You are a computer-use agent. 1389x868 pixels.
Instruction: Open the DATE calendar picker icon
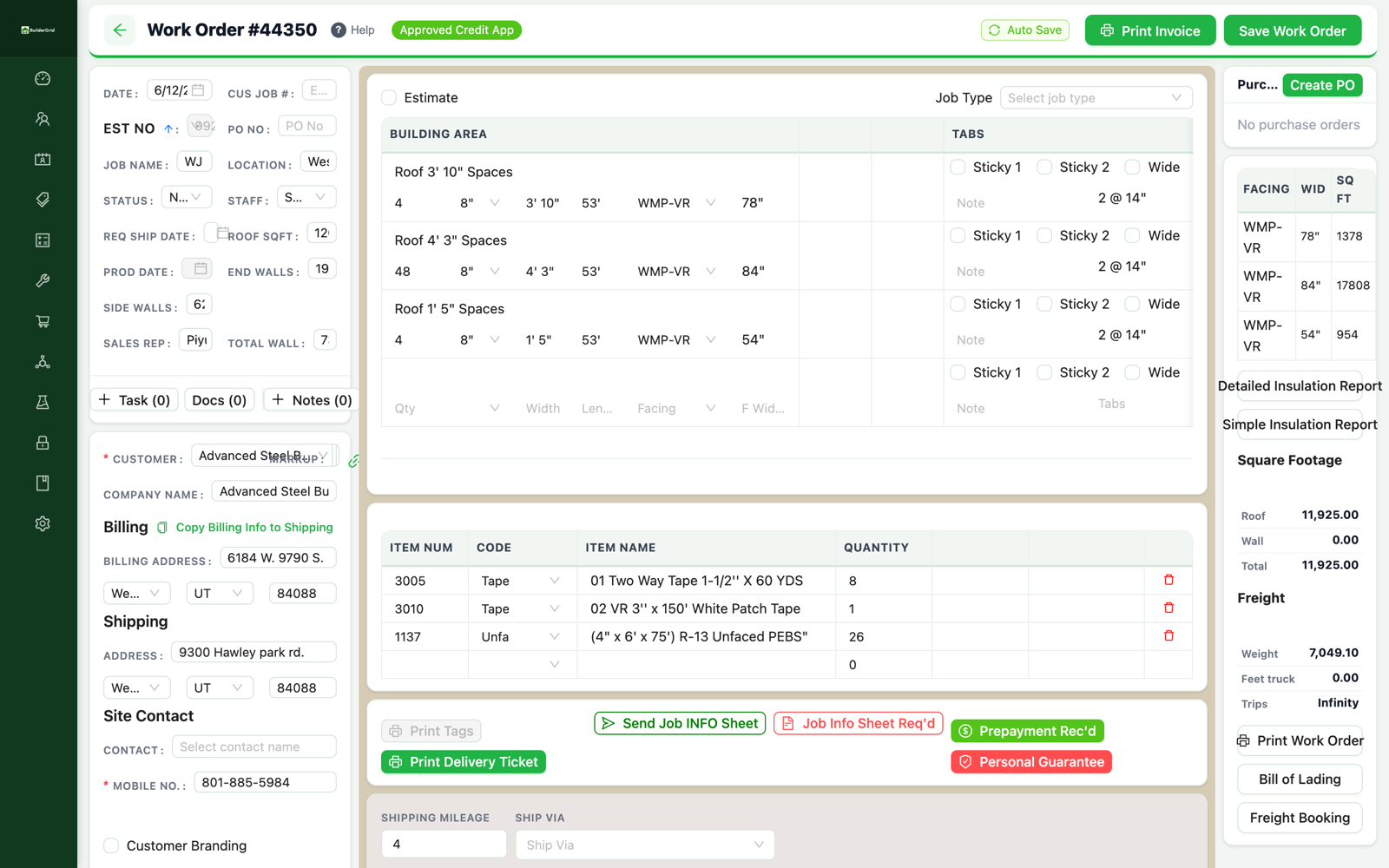tap(198, 90)
